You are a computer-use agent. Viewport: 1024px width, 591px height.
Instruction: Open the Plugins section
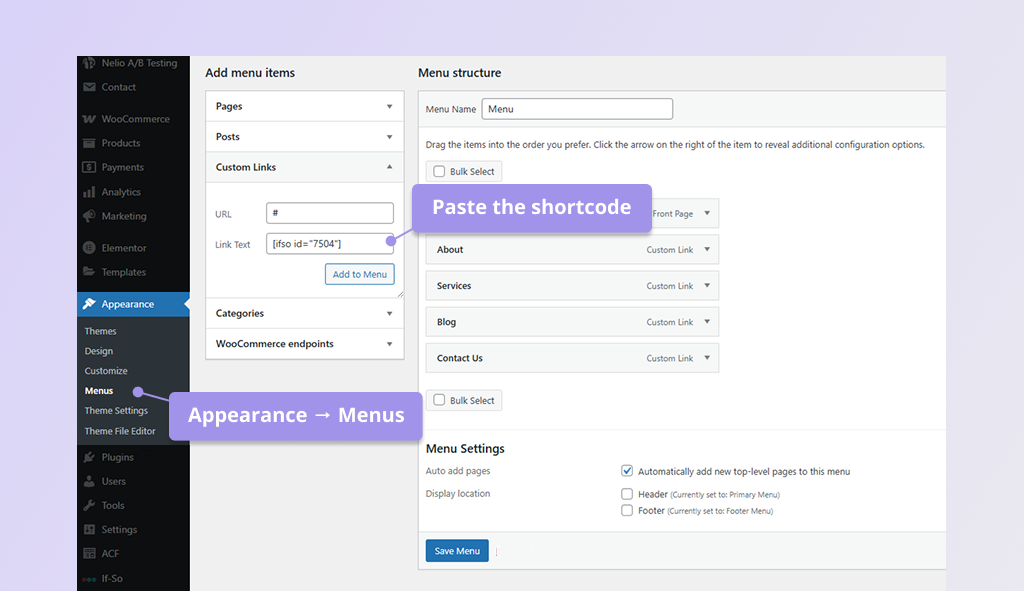tap(106, 457)
